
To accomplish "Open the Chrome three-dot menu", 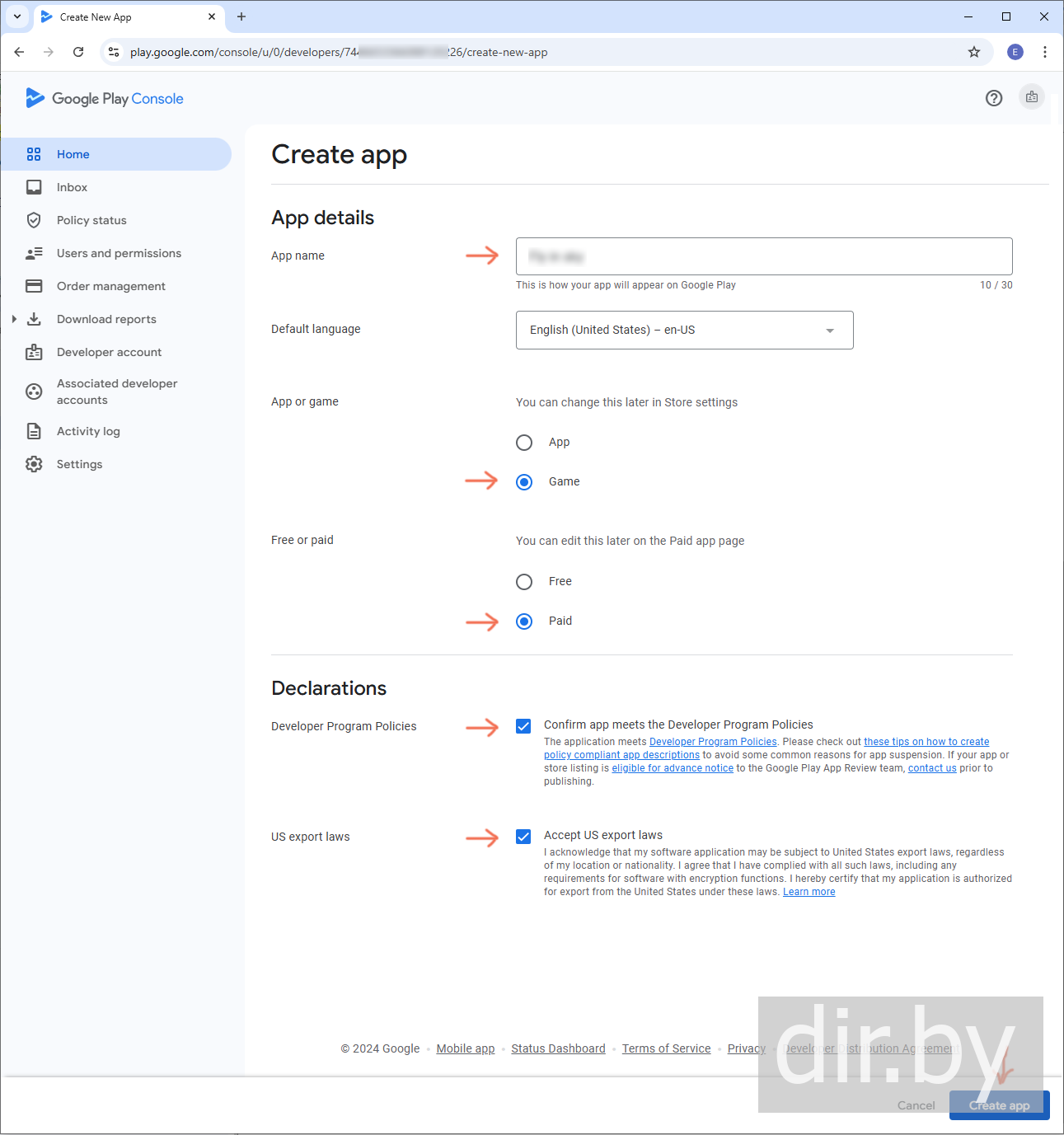I will (1045, 52).
